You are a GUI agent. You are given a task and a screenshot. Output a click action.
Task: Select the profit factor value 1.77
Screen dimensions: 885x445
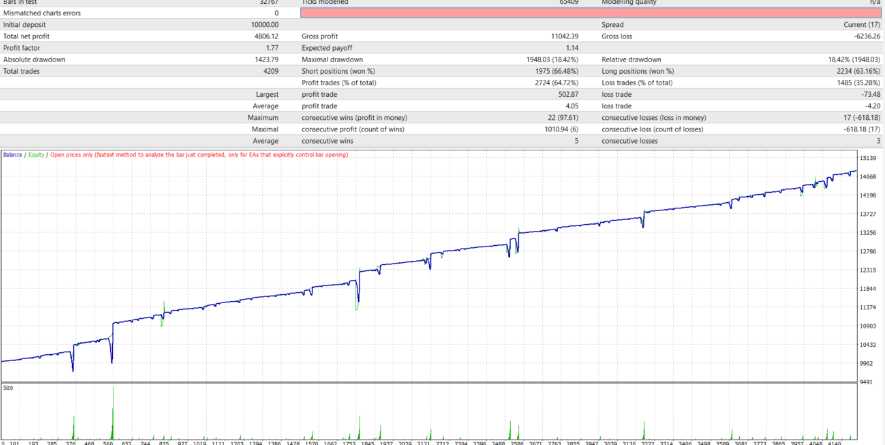point(272,48)
